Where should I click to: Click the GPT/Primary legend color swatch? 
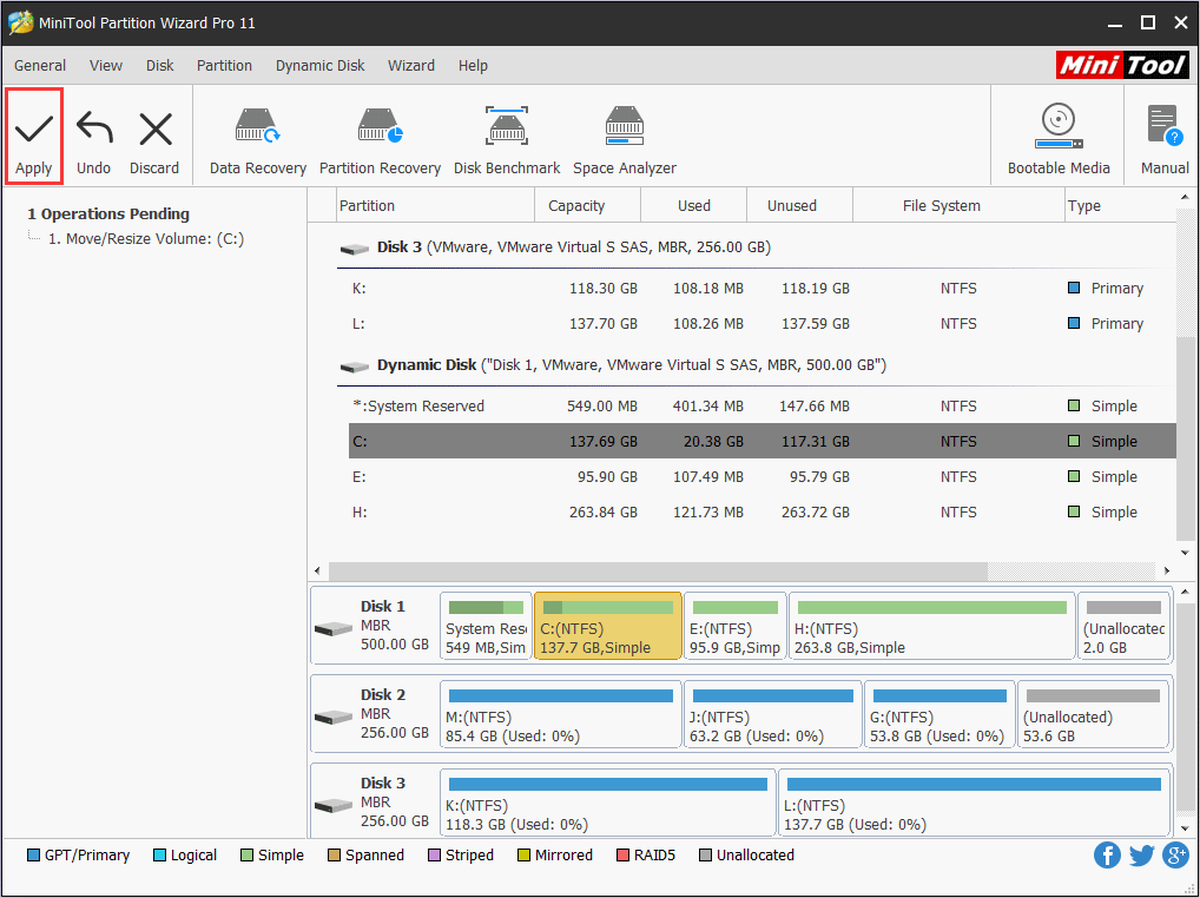click(x=34, y=855)
